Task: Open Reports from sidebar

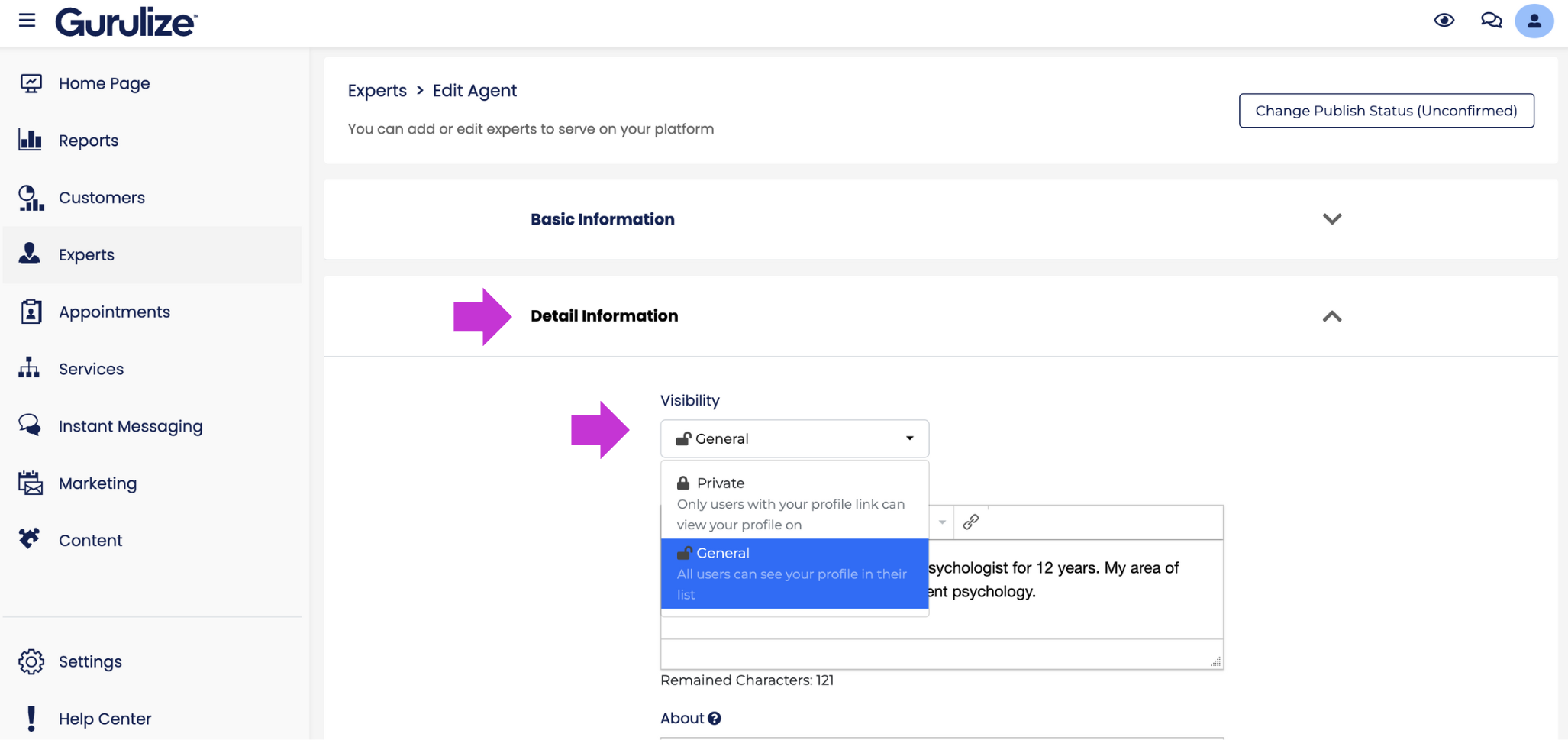Action: coord(89,141)
